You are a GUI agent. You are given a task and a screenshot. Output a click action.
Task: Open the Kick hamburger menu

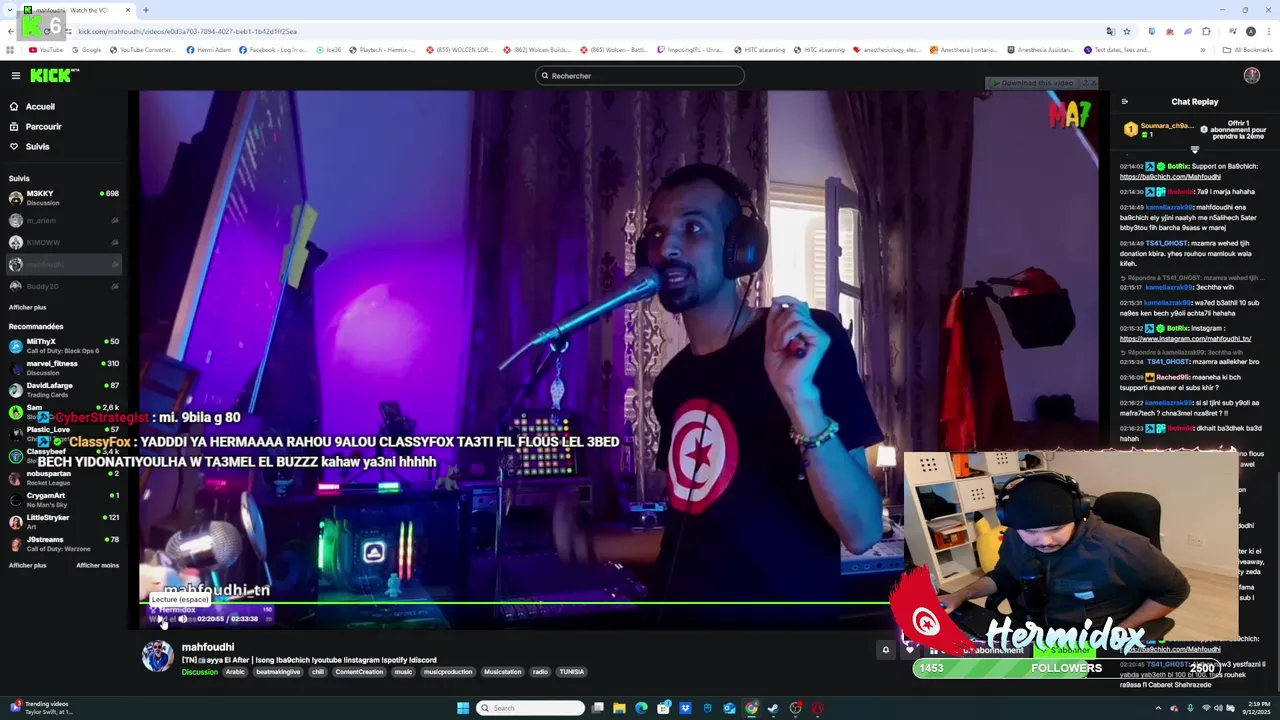coord(15,76)
